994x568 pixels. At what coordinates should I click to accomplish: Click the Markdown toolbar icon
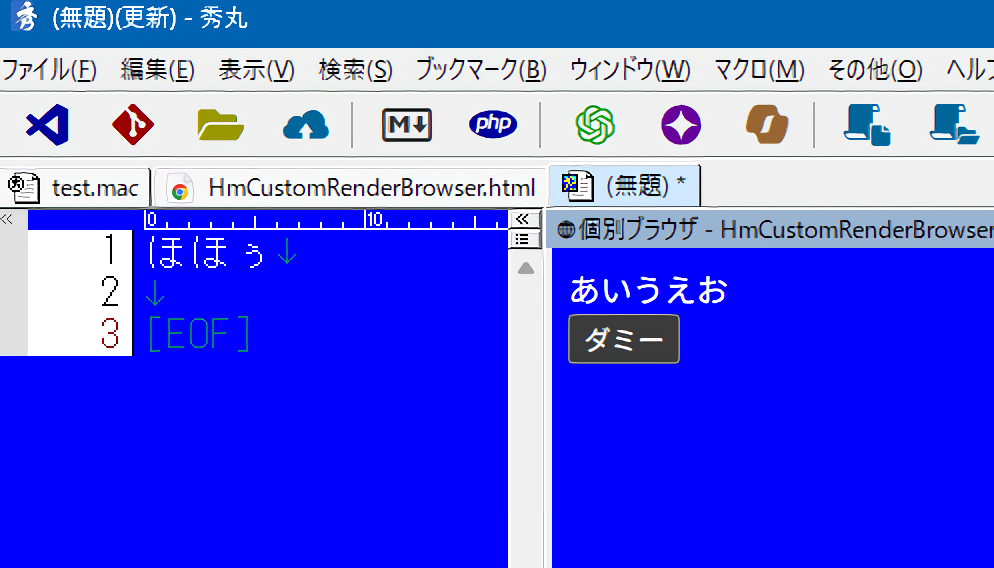(x=407, y=125)
